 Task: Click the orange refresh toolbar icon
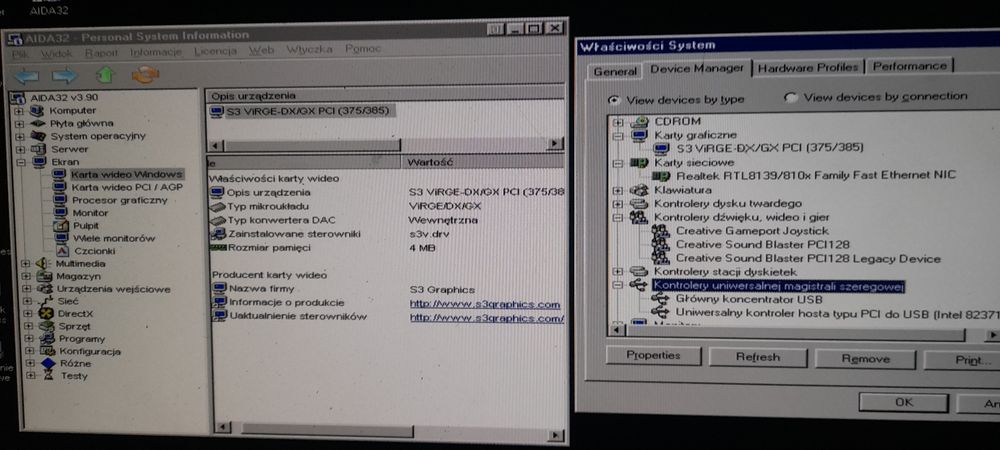[145, 75]
